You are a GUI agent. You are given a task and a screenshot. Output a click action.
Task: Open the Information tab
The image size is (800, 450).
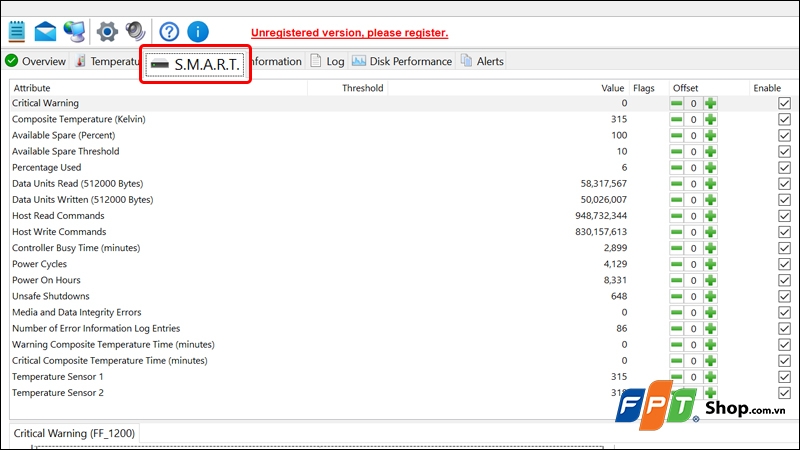pyautogui.click(x=276, y=61)
